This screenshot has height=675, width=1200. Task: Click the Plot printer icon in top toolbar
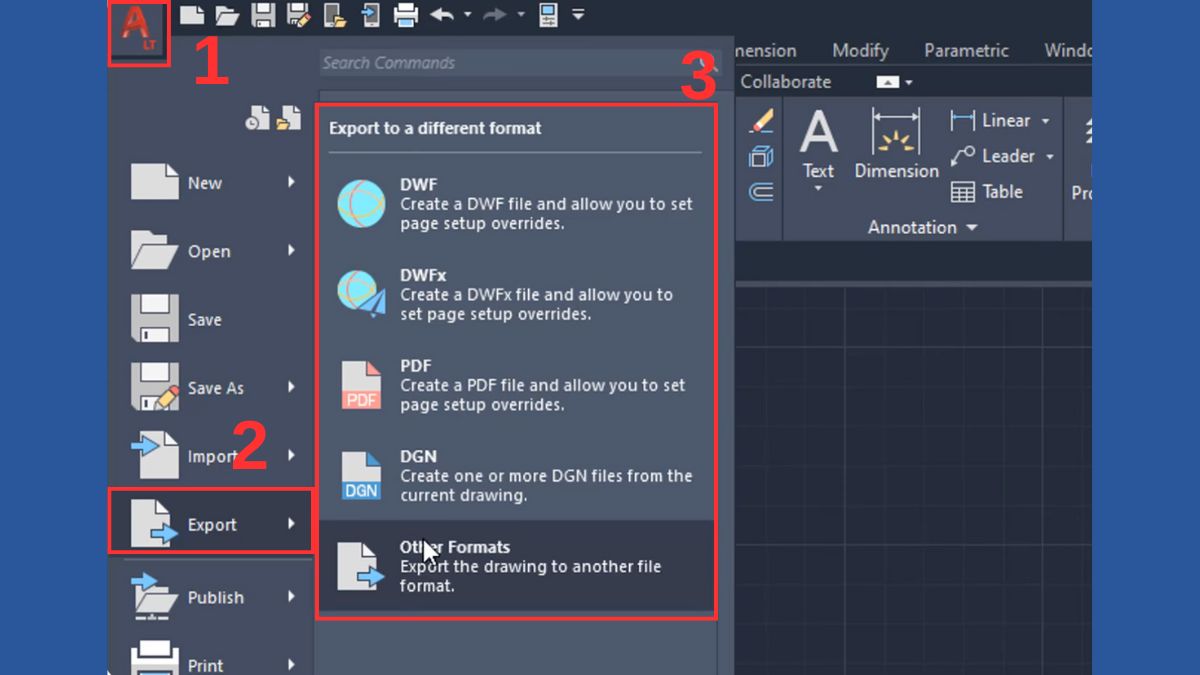[x=405, y=15]
